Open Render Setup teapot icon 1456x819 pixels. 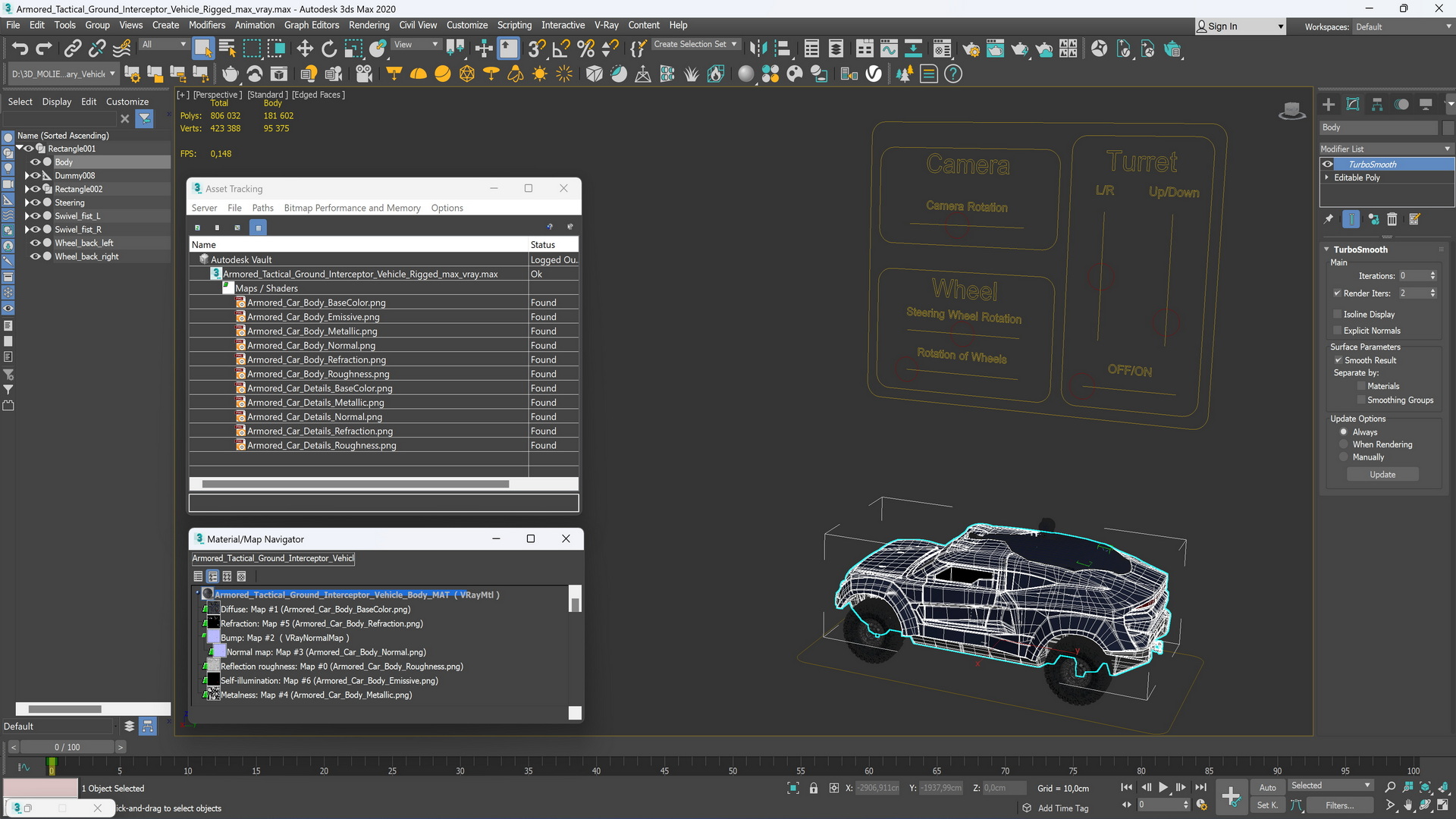pos(971,49)
